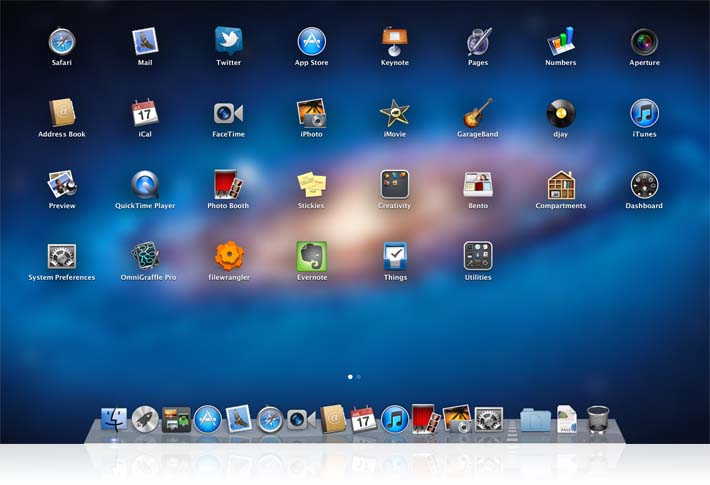
Task: Open the filewrangler app icon
Action: (229, 256)
